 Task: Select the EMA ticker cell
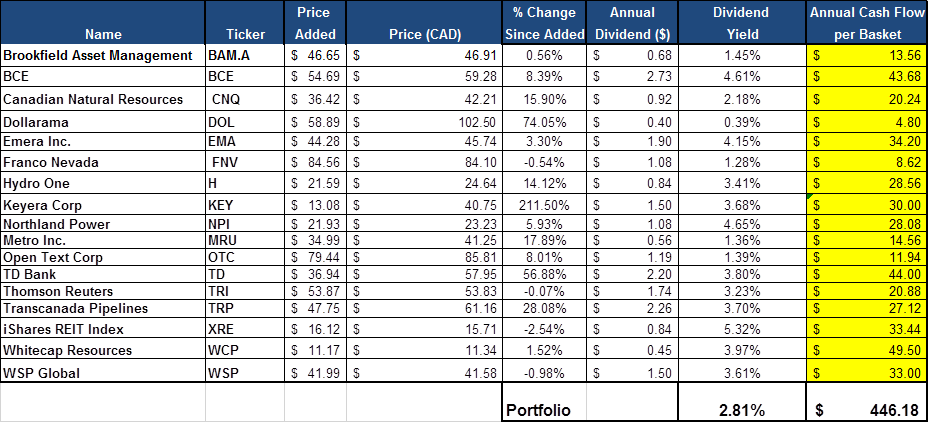(245, 142)
